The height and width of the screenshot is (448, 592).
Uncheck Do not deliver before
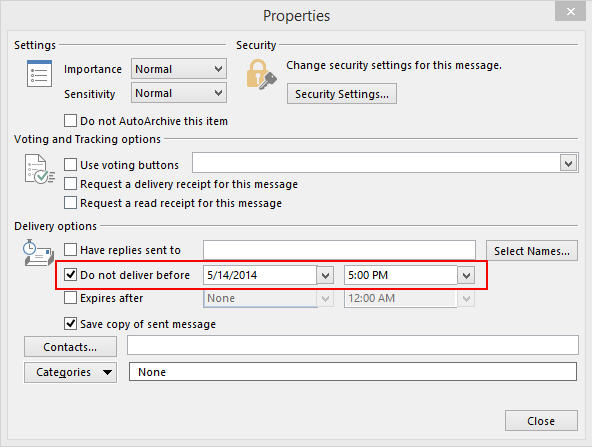pyautogui.click(x=70, y=274)
